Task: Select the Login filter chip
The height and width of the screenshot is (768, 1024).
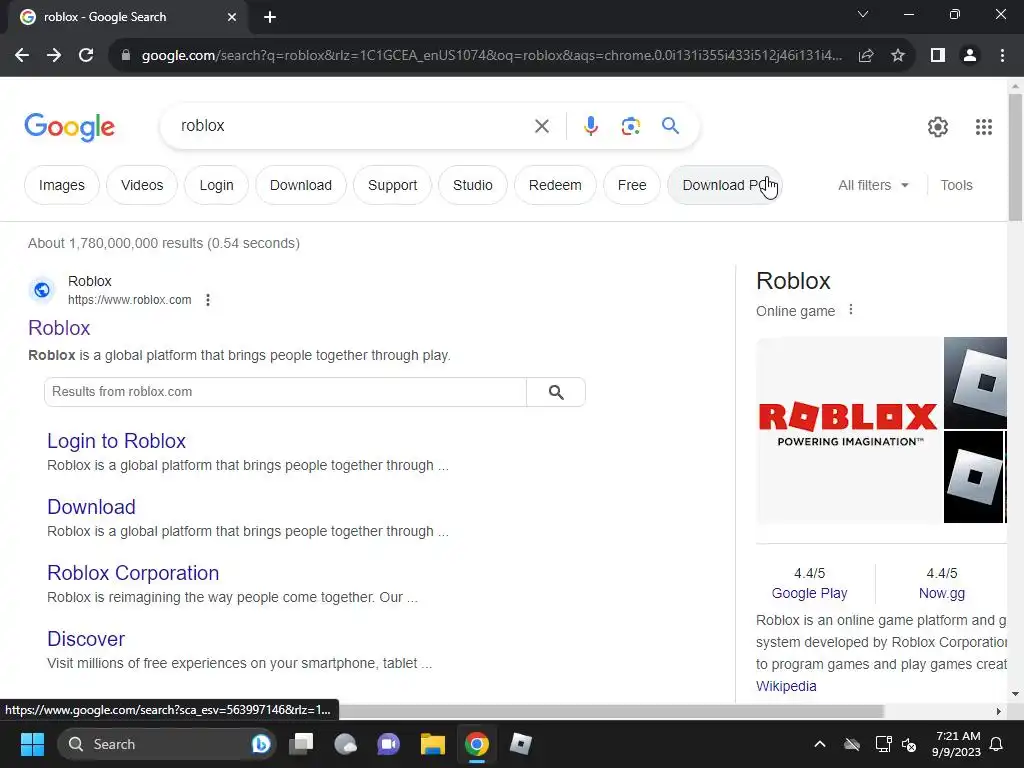Action: [216, 185]
